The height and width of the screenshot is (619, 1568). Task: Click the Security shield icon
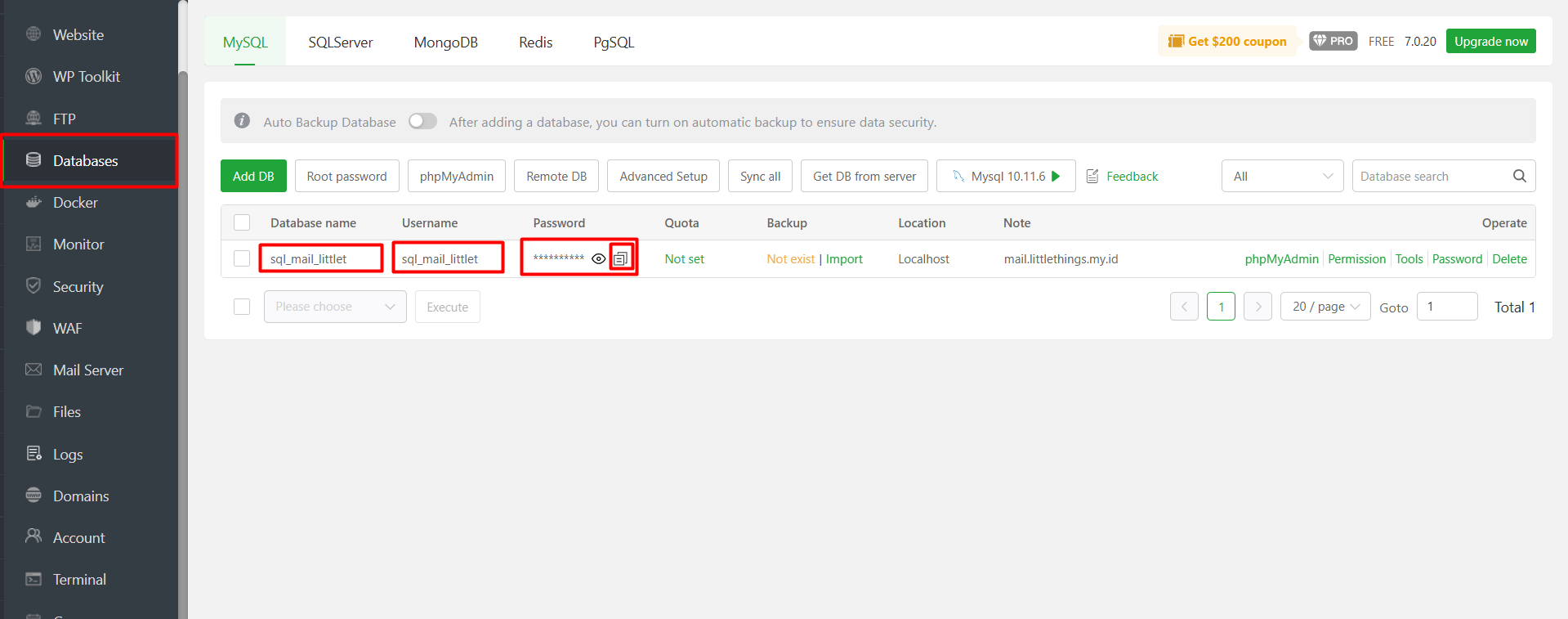pos(34,285)
